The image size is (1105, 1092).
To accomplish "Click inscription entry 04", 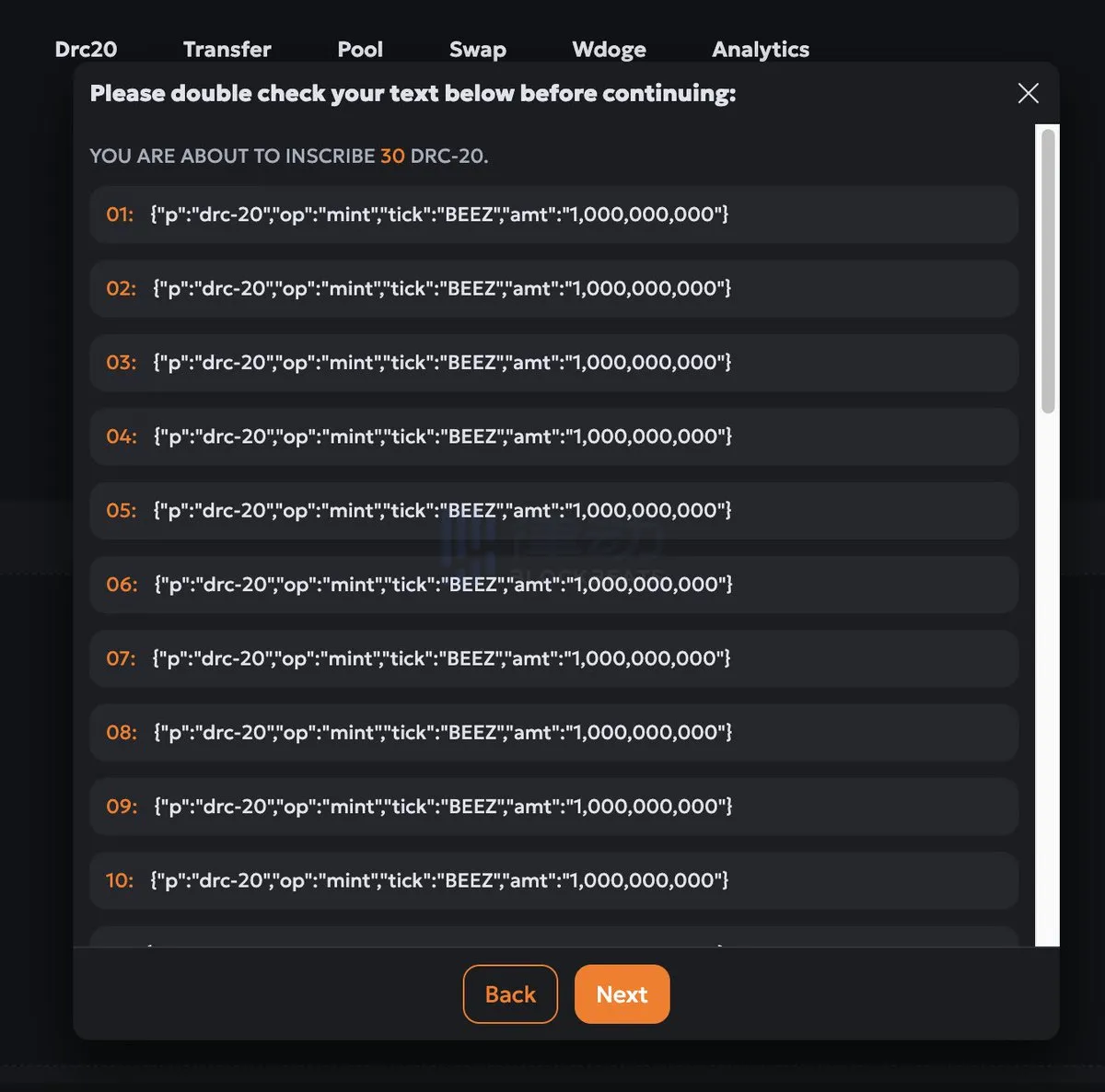I will [x=553, y=436].
